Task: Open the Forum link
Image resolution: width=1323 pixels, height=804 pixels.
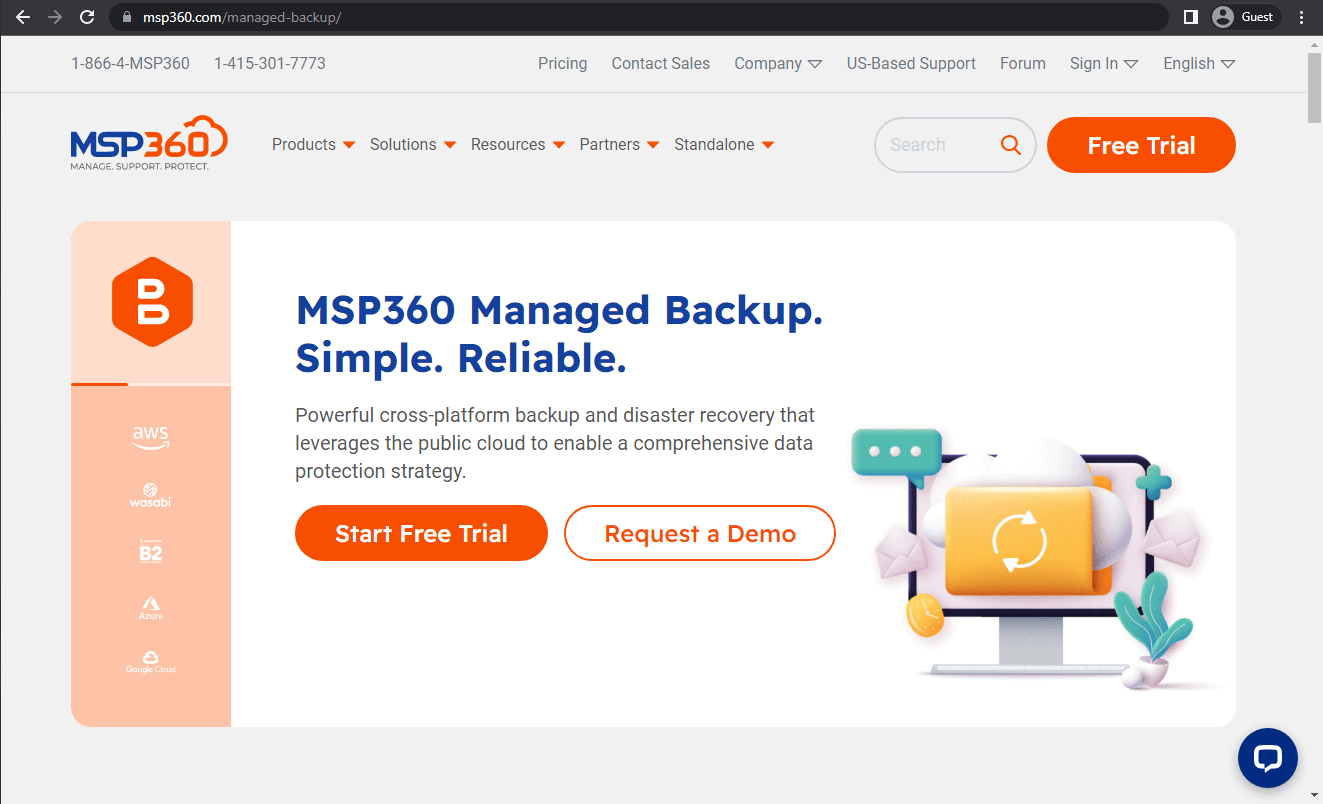Action: click(x=1022, y=64)
